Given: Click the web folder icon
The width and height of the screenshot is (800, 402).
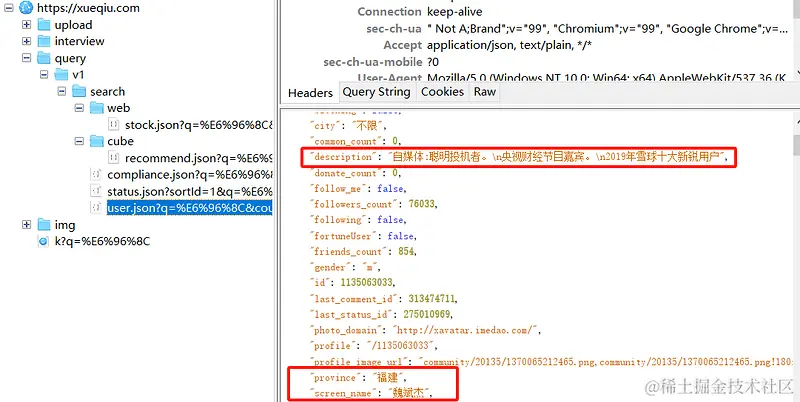Looking at the screenshot, I should [97, 108].
